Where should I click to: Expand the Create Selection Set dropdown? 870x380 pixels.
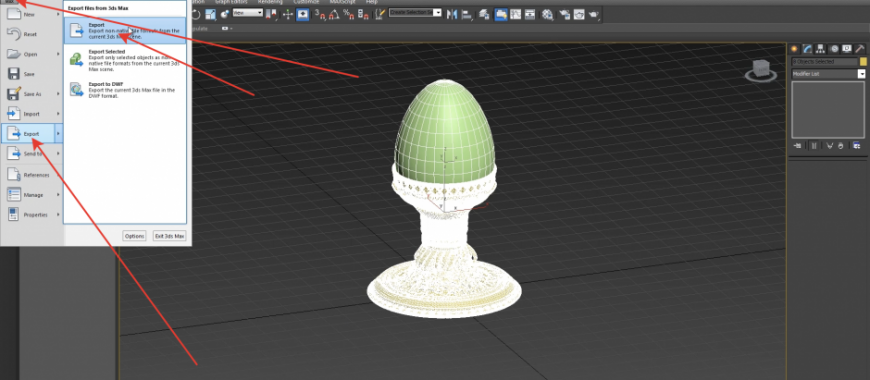coord(415,13)
